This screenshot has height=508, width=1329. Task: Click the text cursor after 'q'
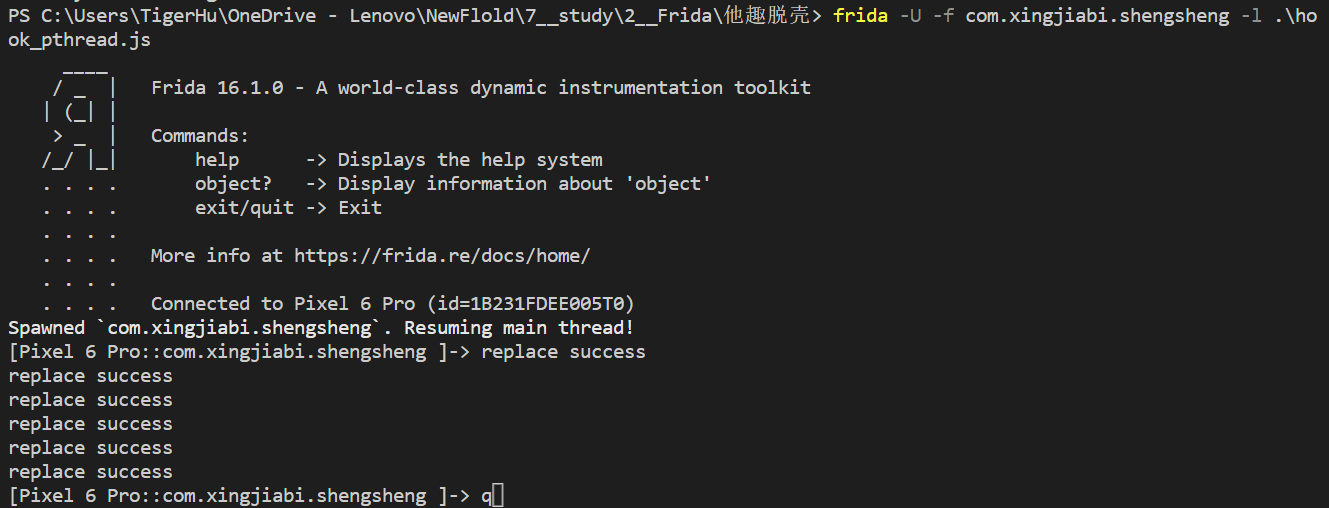pyautogui.click(x=498, y=496)
